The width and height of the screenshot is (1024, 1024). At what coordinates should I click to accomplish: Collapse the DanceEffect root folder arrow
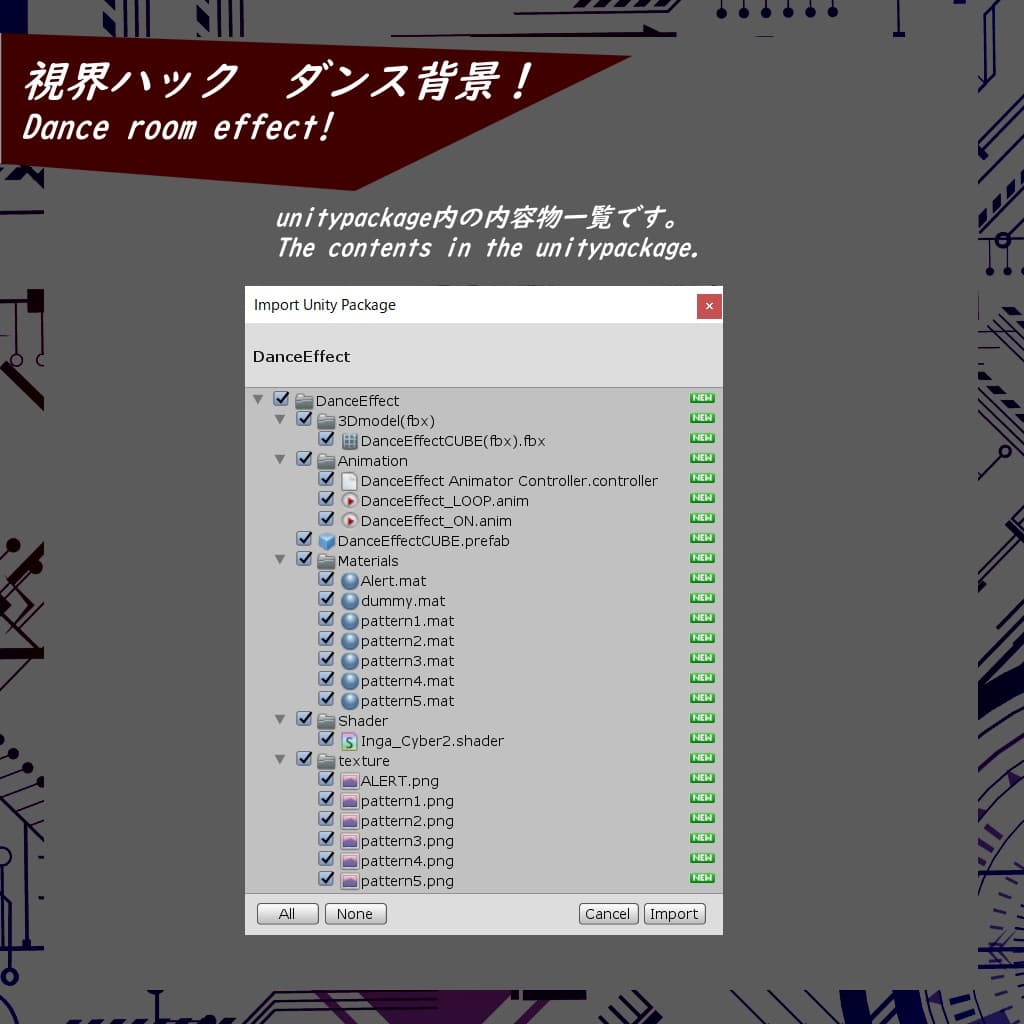tap(258, 399)
